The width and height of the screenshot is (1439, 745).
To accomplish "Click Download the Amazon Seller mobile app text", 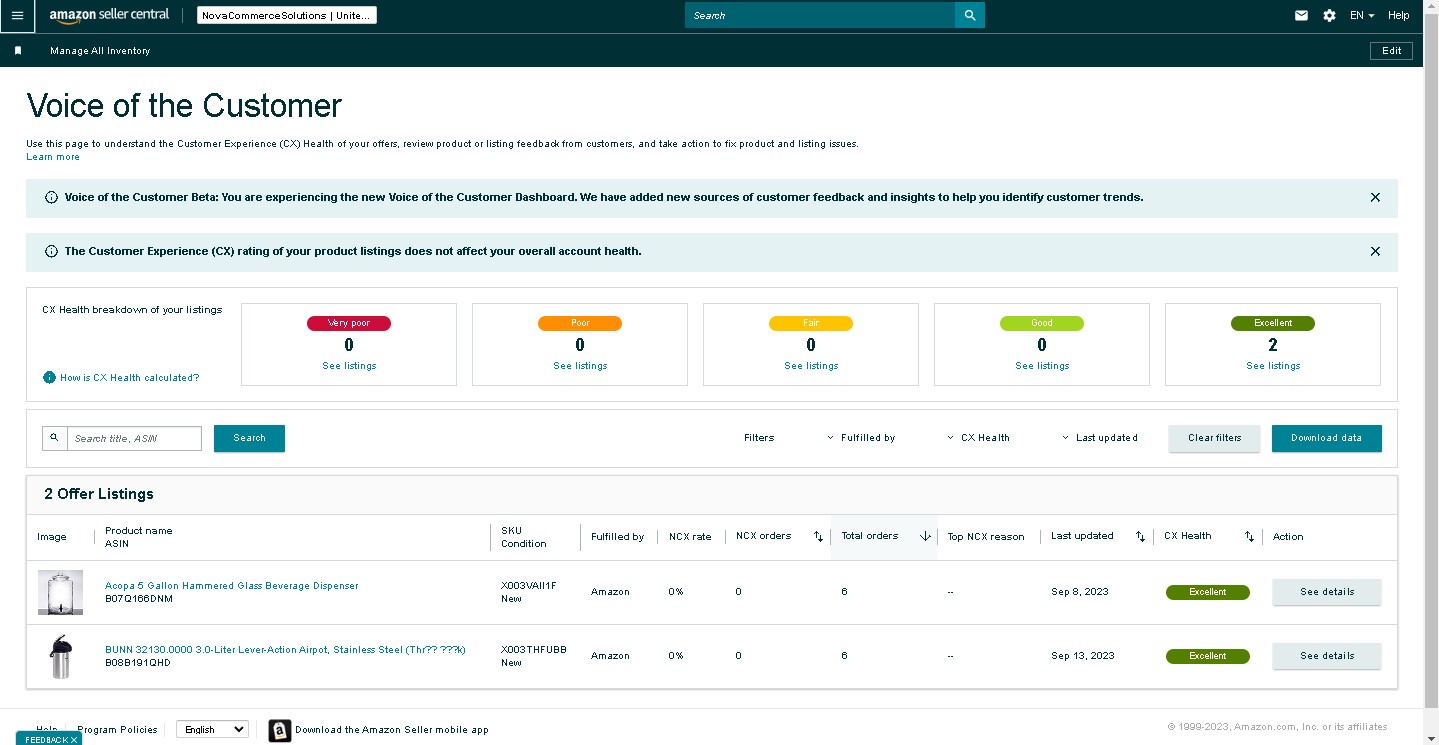I will click(392, 730).
